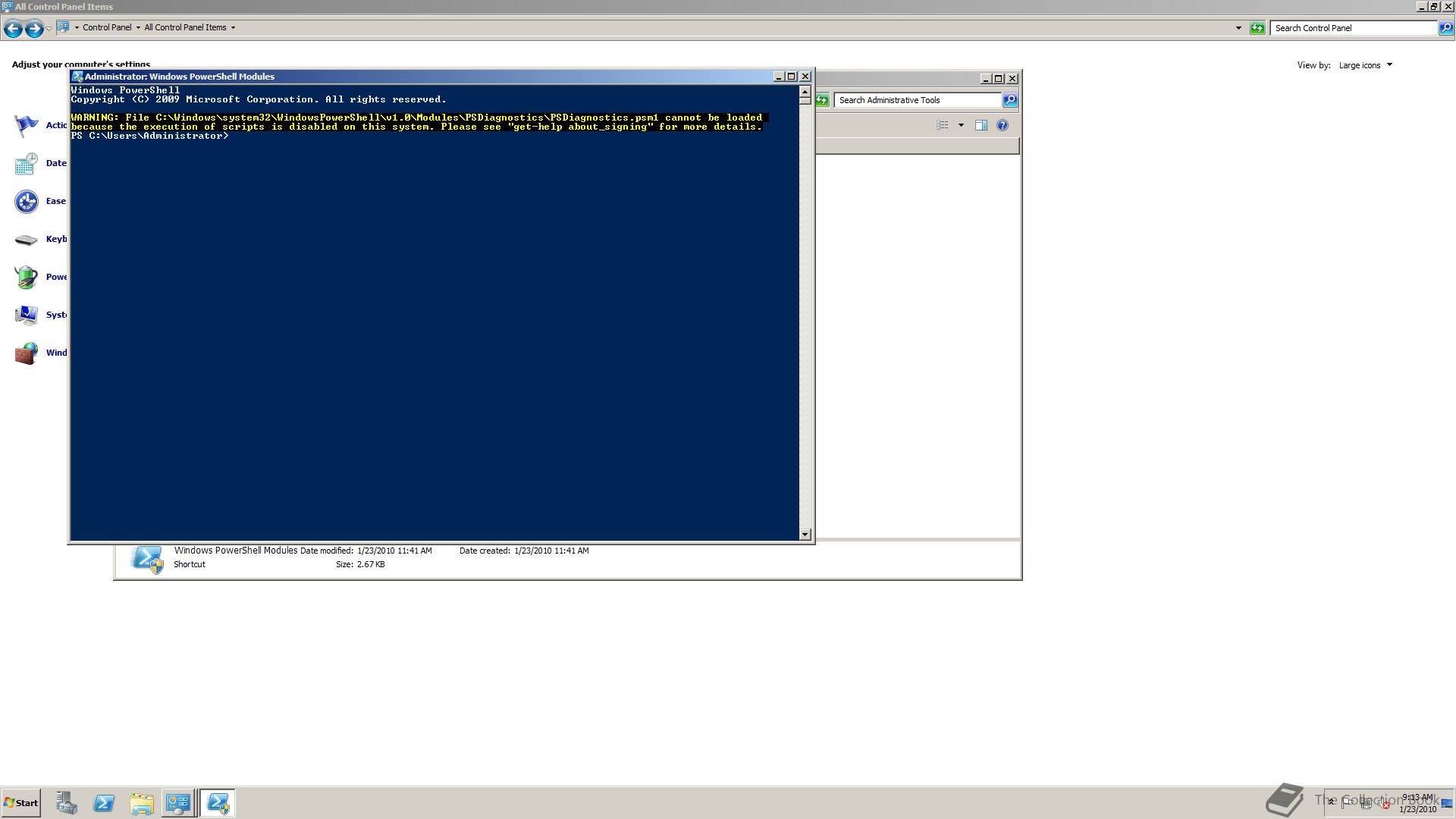Click network icon in system tray
Viewport: 1456px width, 819px height.
(x=1367, y=803)
